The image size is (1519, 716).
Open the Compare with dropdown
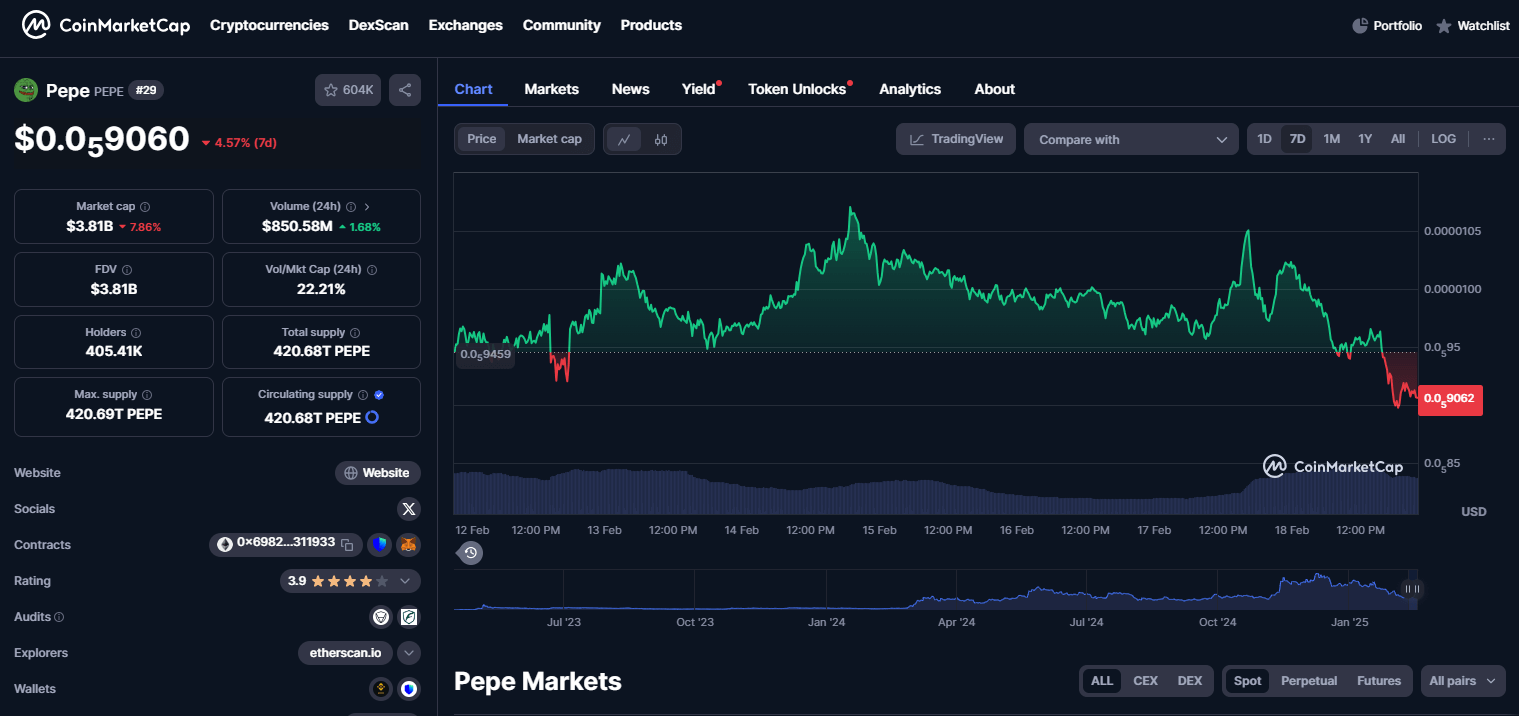[1130, 139]
